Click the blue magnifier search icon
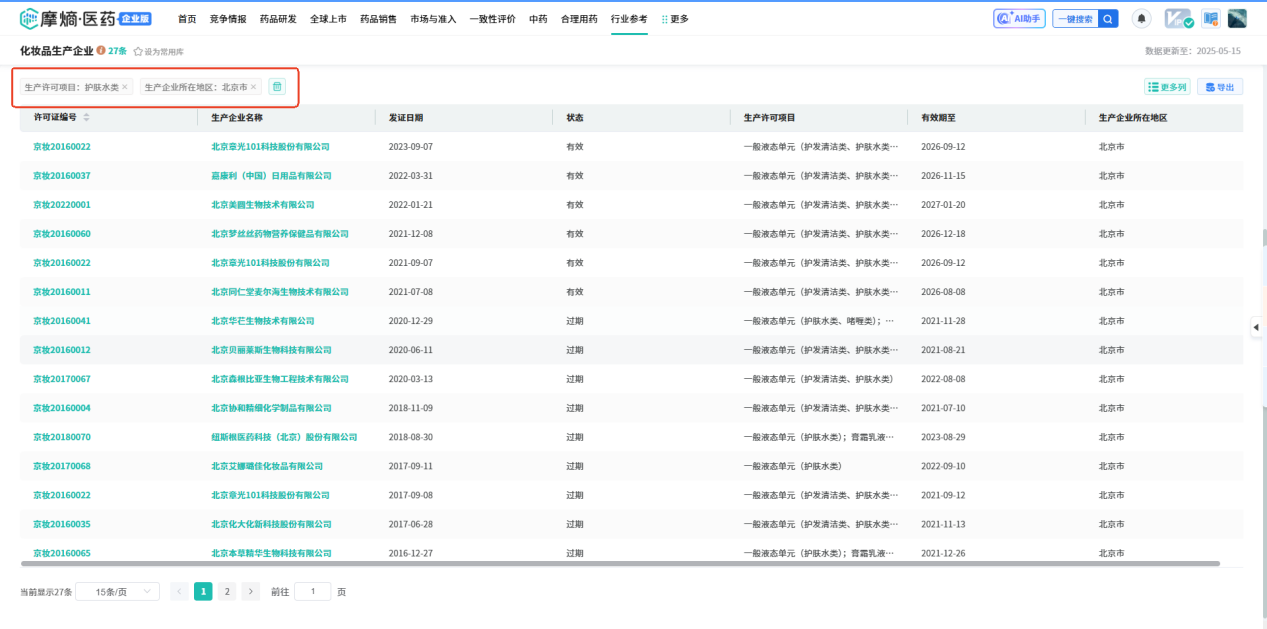Screen dimensions: 1267x629 coord(1108,19)
